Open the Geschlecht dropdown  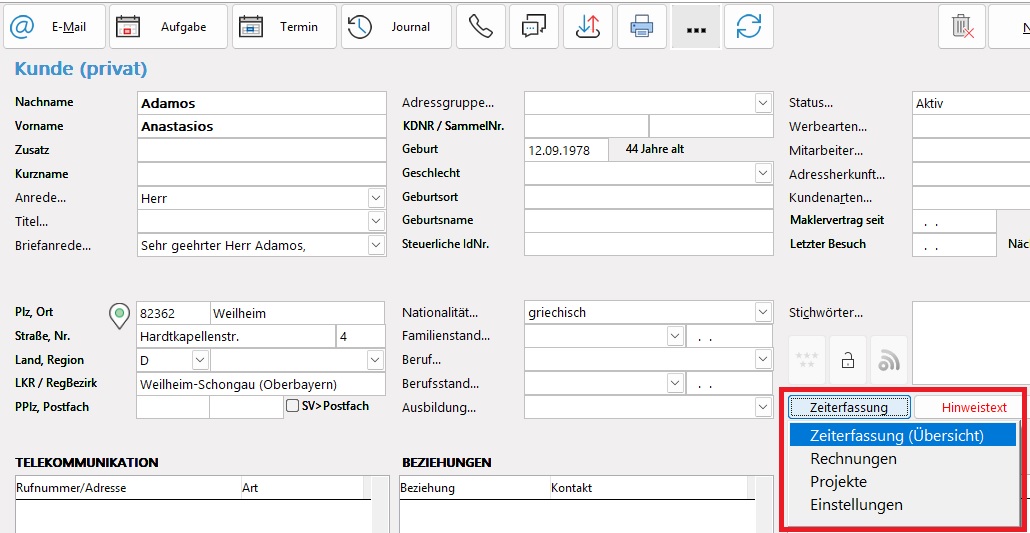[763, 174]
